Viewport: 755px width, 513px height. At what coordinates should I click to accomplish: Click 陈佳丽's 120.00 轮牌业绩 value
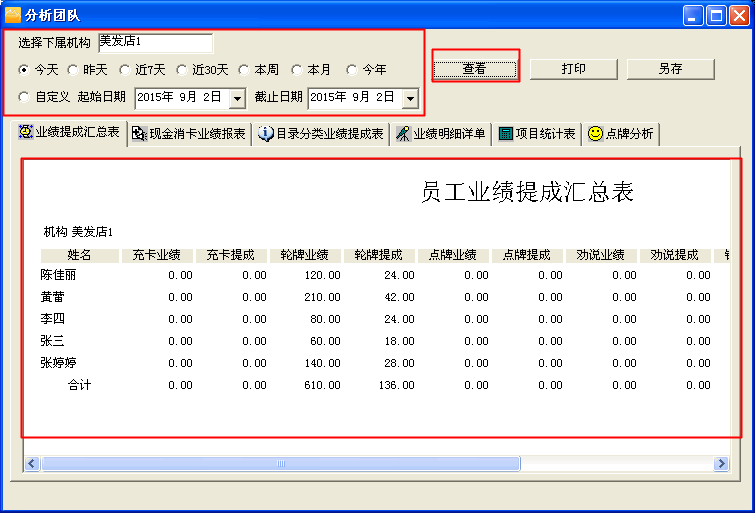tap(322, 276)
